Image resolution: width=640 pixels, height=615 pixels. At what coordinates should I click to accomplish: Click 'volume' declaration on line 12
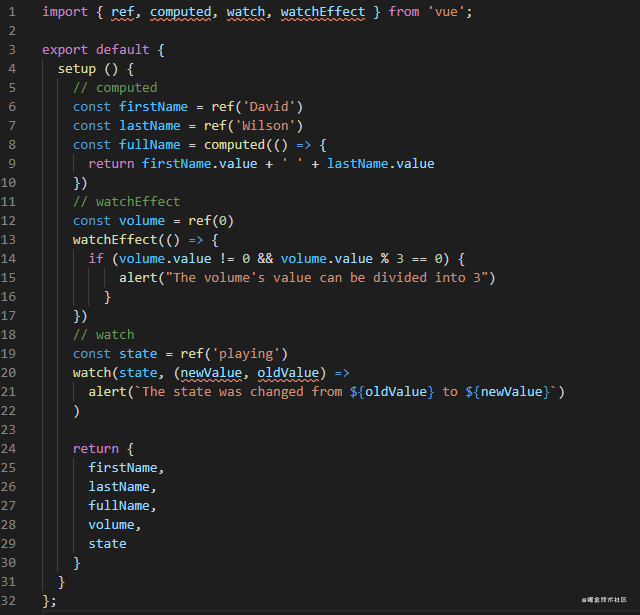[142, 220]
